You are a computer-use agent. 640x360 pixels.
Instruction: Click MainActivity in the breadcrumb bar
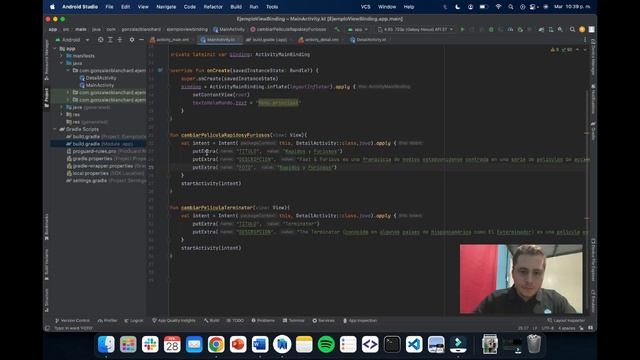(229, 29)
